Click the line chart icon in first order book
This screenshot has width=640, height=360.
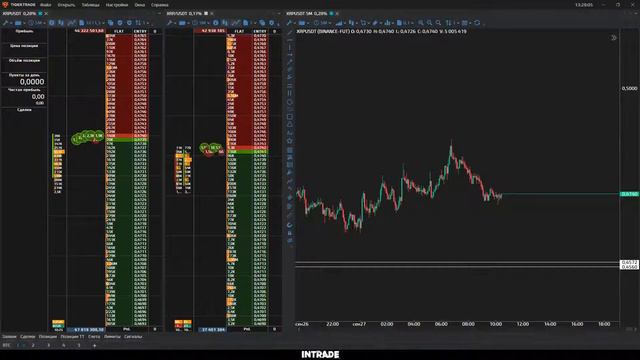71,23
